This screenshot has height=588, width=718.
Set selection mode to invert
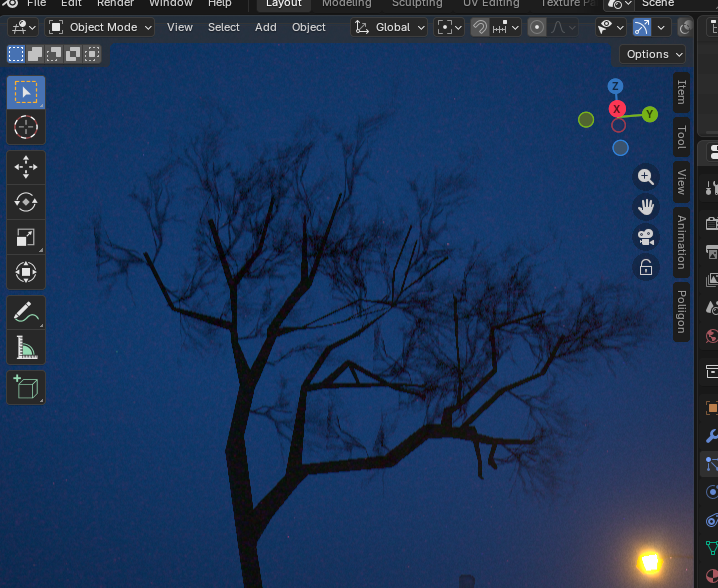pos(73,54)
